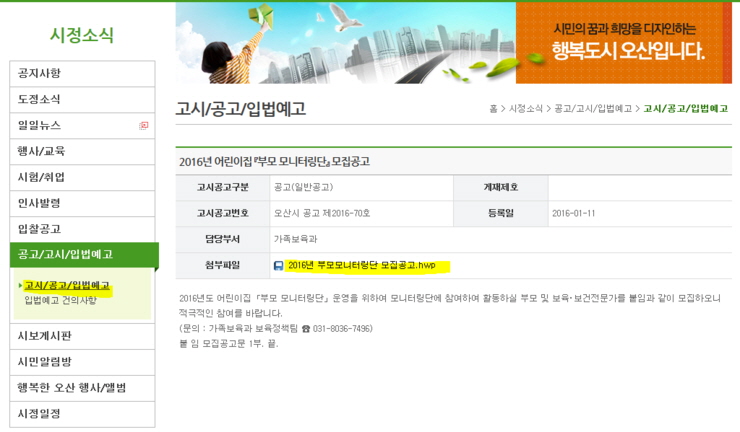The height and width of the screenshot is (432, 740).
Task: Select 인사발령 from the sidebar
Action: 40,204
